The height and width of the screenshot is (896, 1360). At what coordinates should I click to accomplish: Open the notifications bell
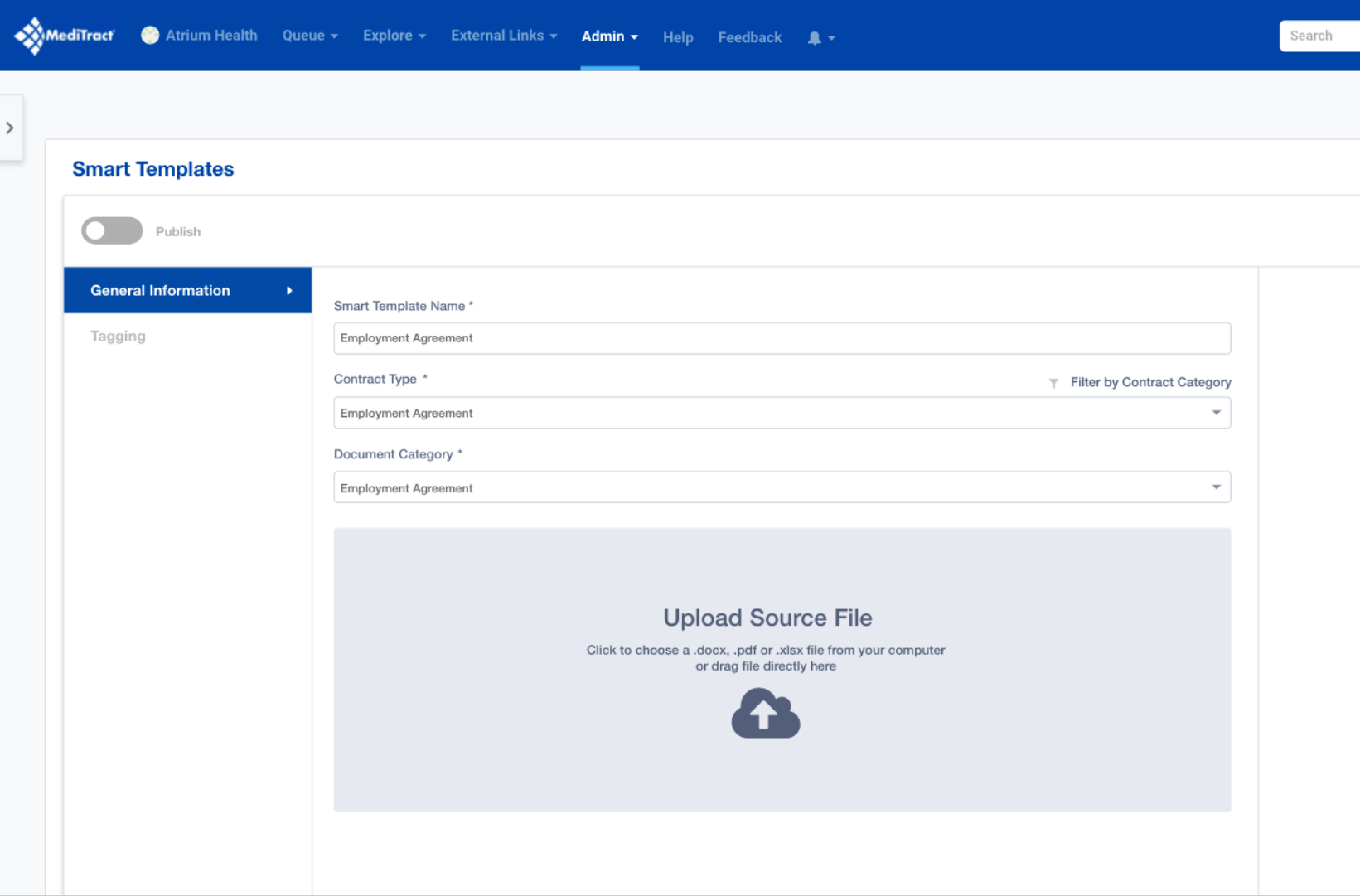[815, 37]
